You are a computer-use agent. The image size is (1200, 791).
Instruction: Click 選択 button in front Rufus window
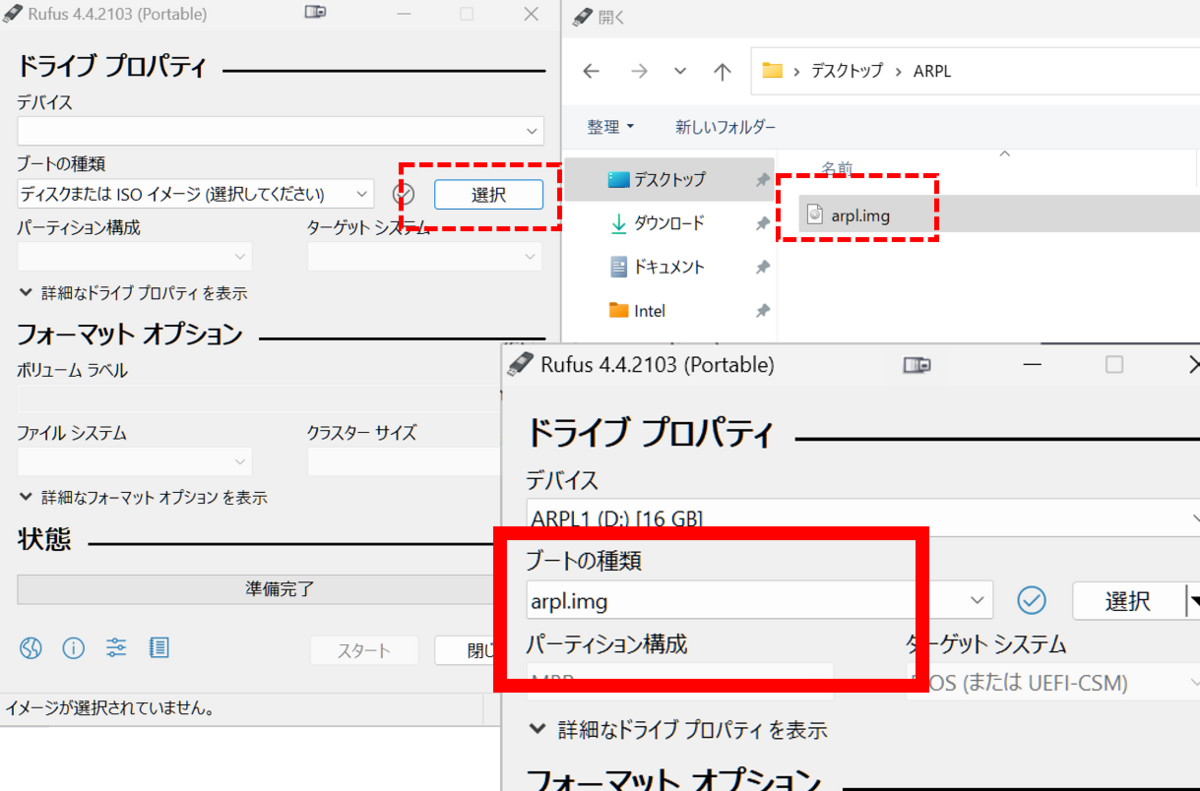[x=1128, y=601]
